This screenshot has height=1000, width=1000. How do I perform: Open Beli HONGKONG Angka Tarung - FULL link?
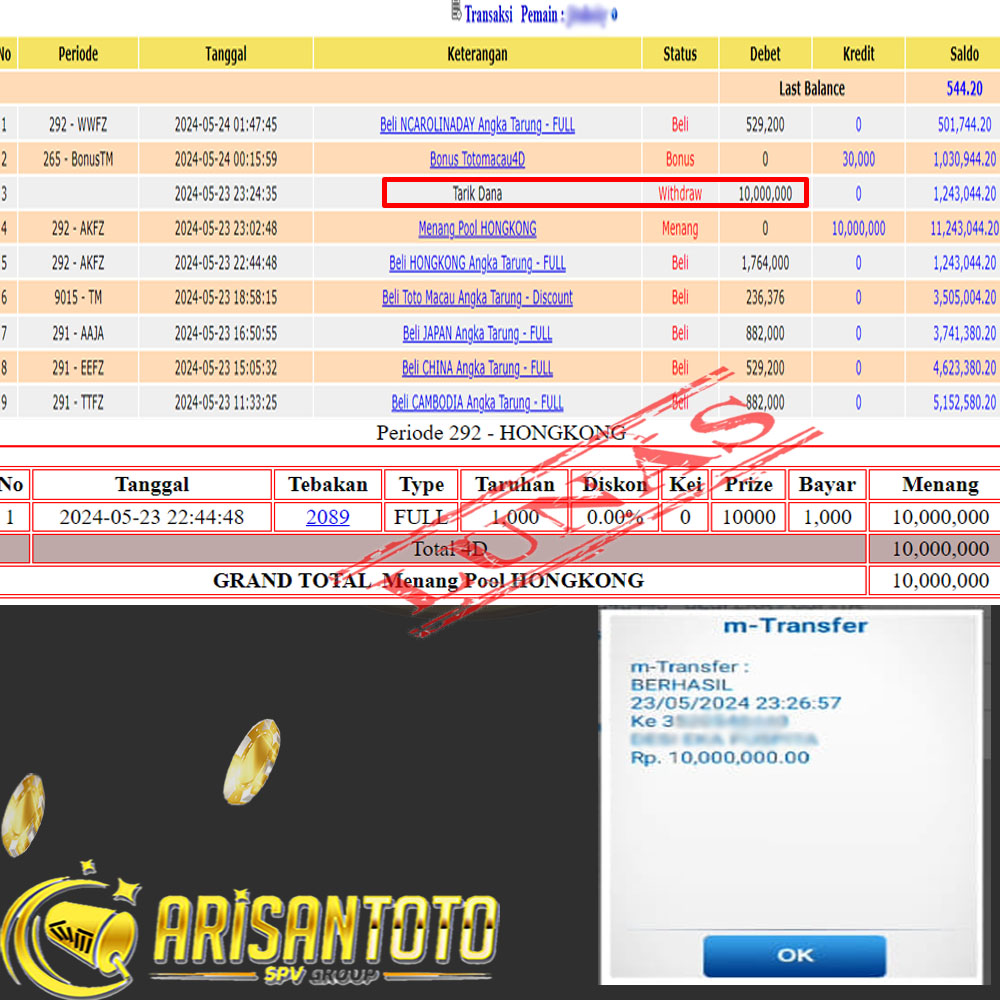pos(477,263)
